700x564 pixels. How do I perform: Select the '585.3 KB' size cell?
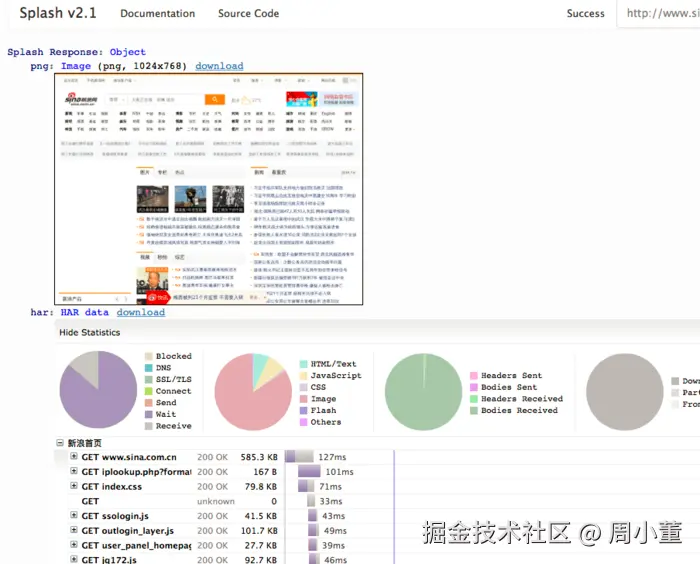click(x=259, y=457)
